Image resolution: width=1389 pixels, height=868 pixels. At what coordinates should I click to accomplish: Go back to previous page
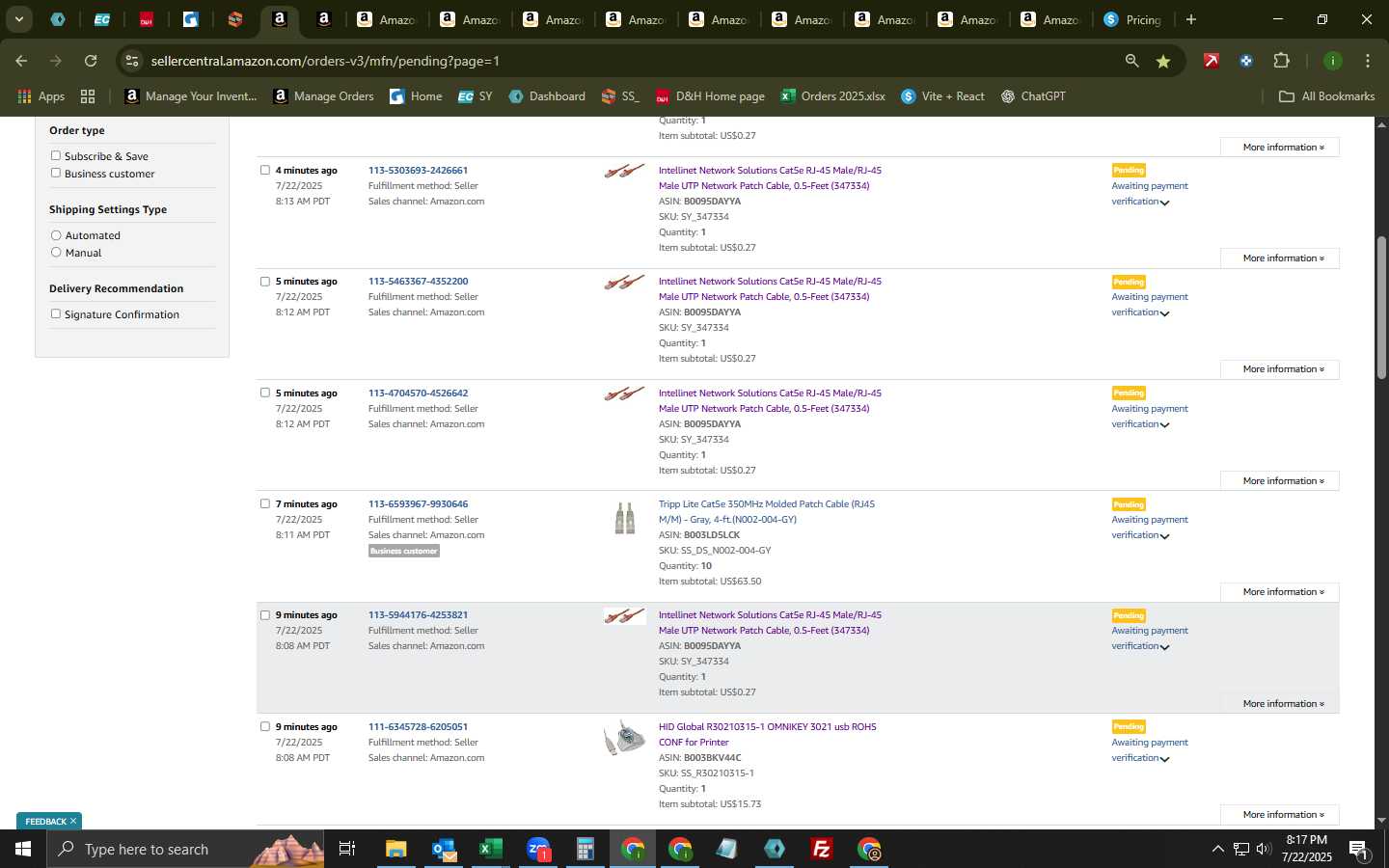21,61
